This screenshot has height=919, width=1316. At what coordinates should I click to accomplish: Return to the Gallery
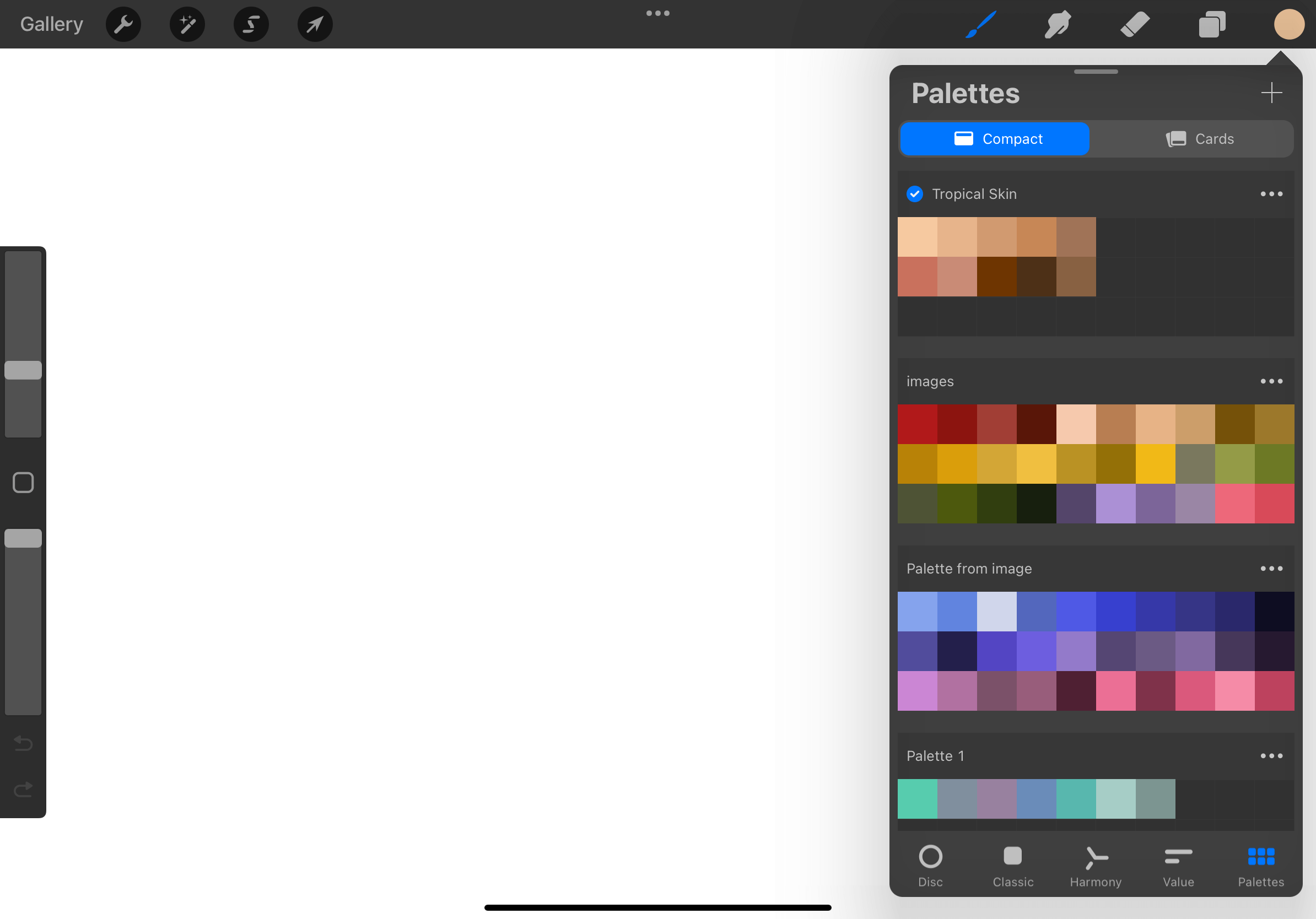(x=52, y=25)
